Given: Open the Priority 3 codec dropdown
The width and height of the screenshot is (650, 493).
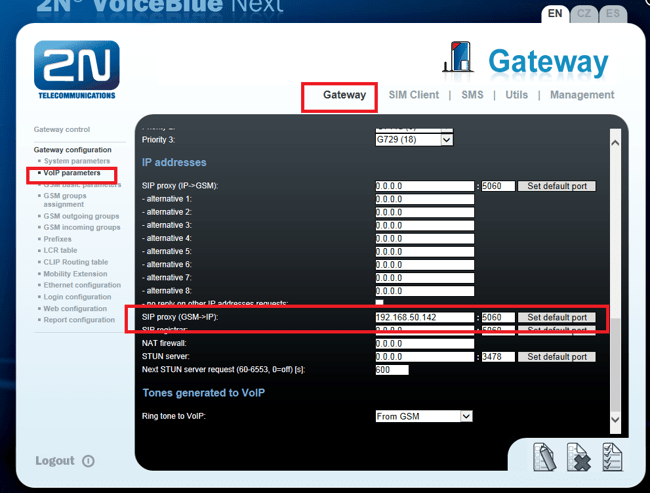Looking at the screenshot, I should coord(446,140).
